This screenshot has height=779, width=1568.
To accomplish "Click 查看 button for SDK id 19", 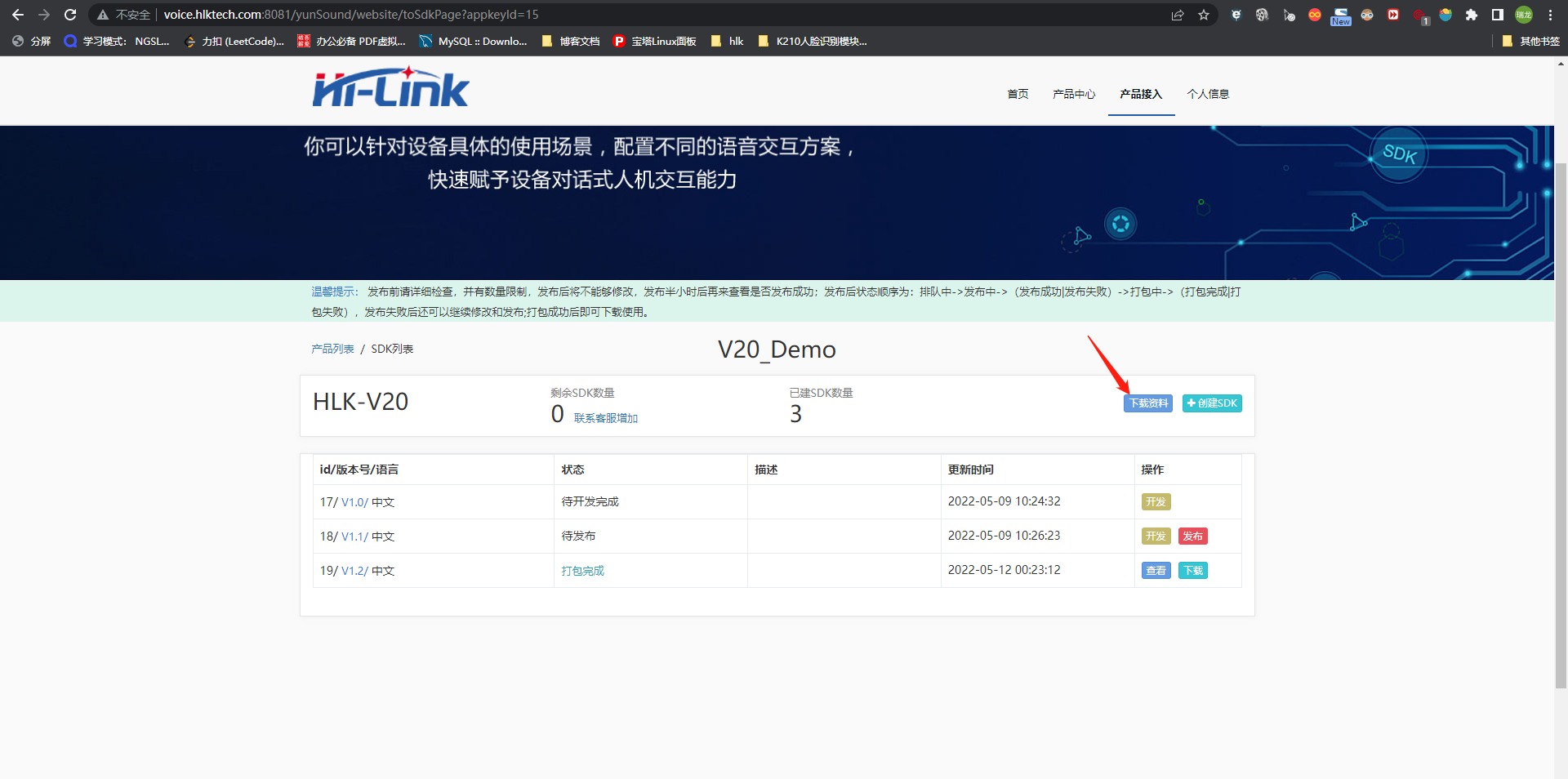I will [x=1156, y=571].
